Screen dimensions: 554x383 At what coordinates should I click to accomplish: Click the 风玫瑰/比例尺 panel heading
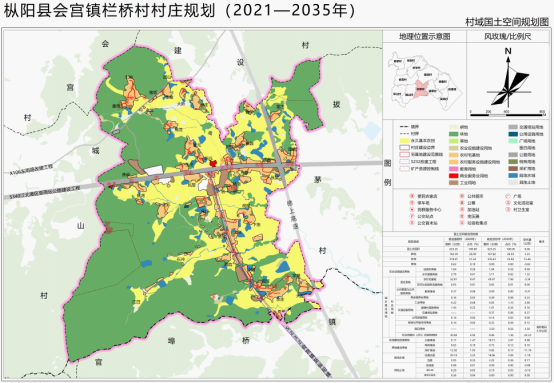[508, 36]
